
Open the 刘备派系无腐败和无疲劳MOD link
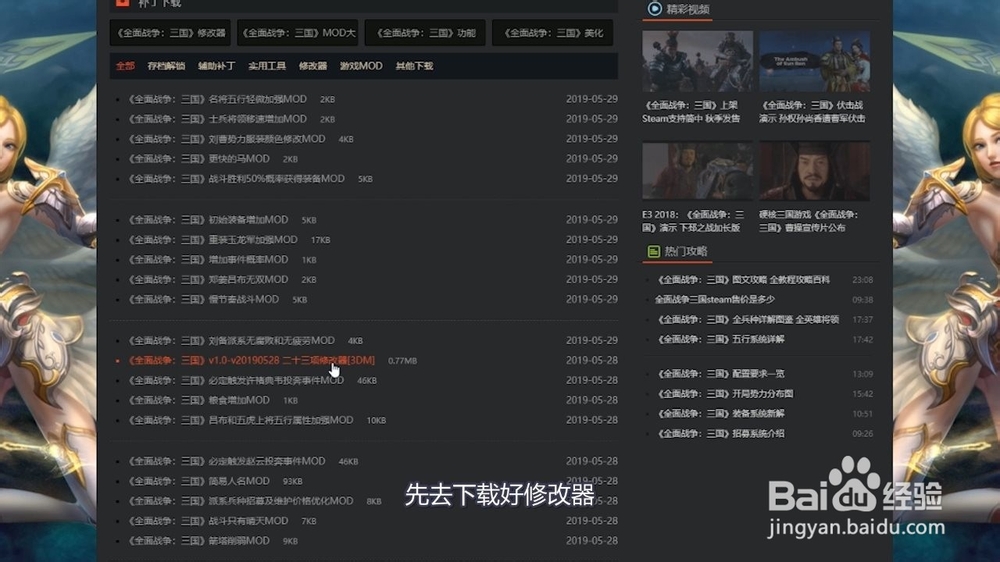click(x=232, y=341)
